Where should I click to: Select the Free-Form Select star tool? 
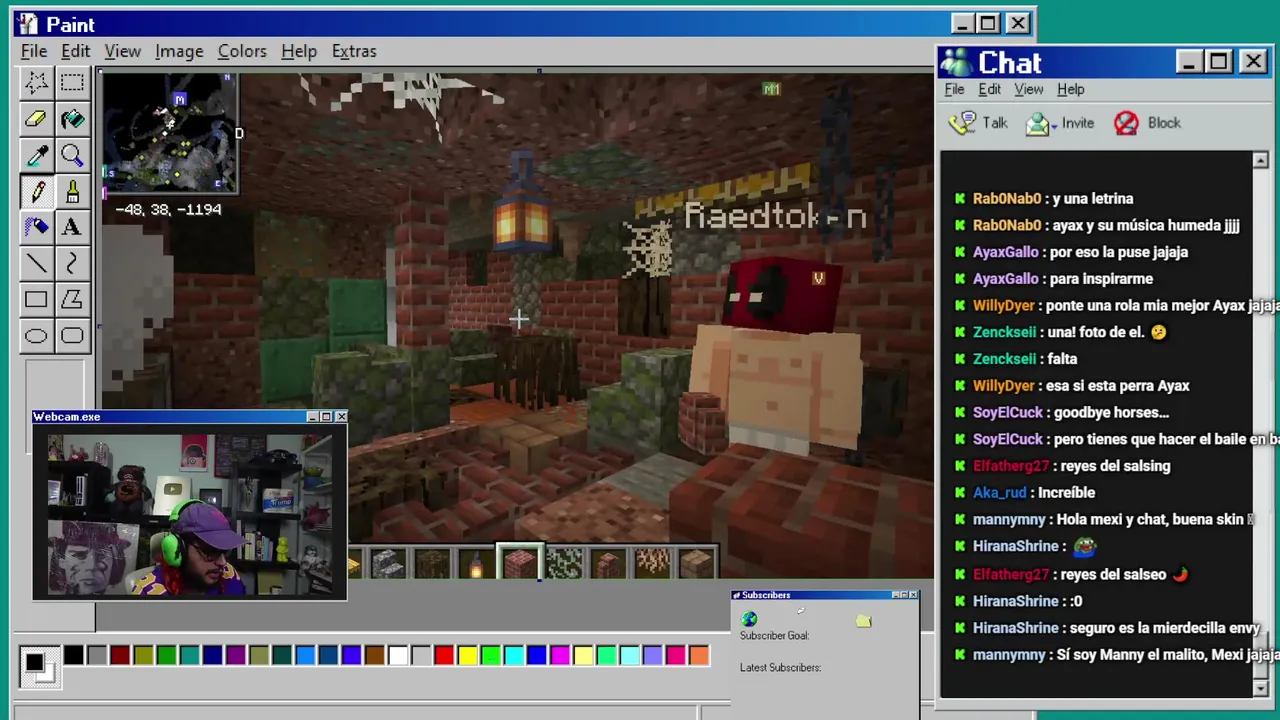[x=37, y=82]
